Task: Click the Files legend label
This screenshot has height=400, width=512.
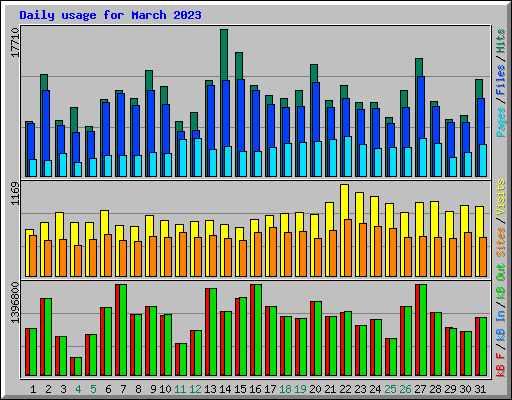Action: [x=501, y=80]
